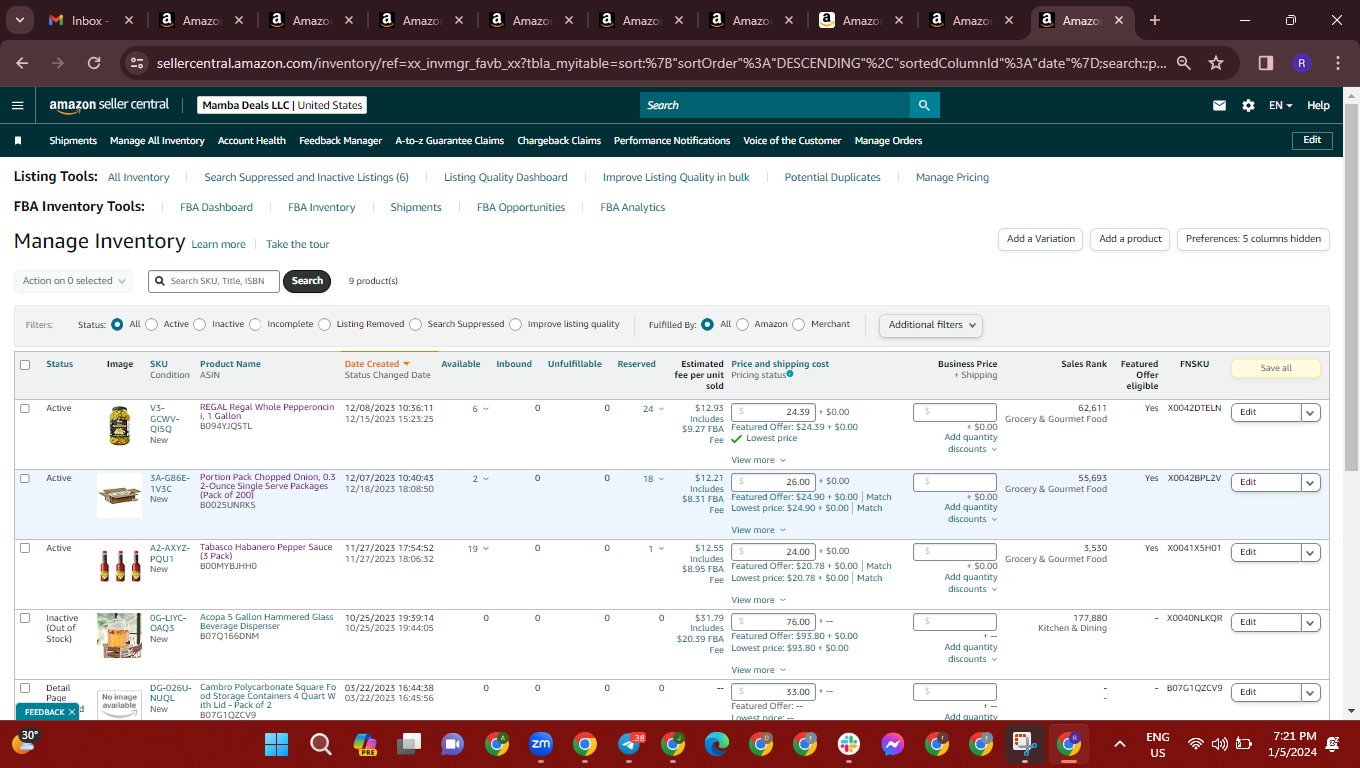
Task: Click the zoom magnifier icon in address bar
Action: 1184,63
